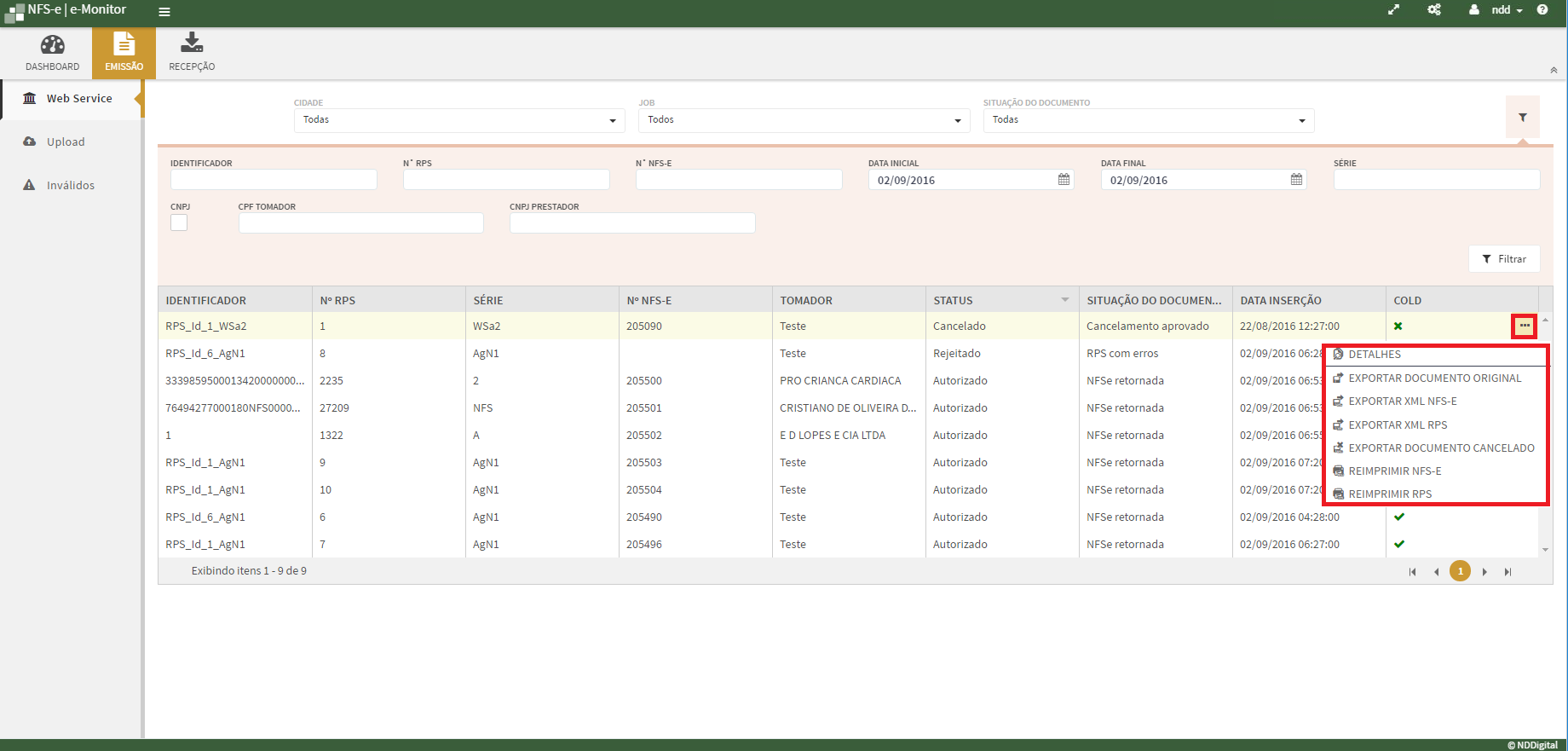Open calendar picker for Data Inicial
Screen dimensions: 1568x751
(x=1064, y=180)
